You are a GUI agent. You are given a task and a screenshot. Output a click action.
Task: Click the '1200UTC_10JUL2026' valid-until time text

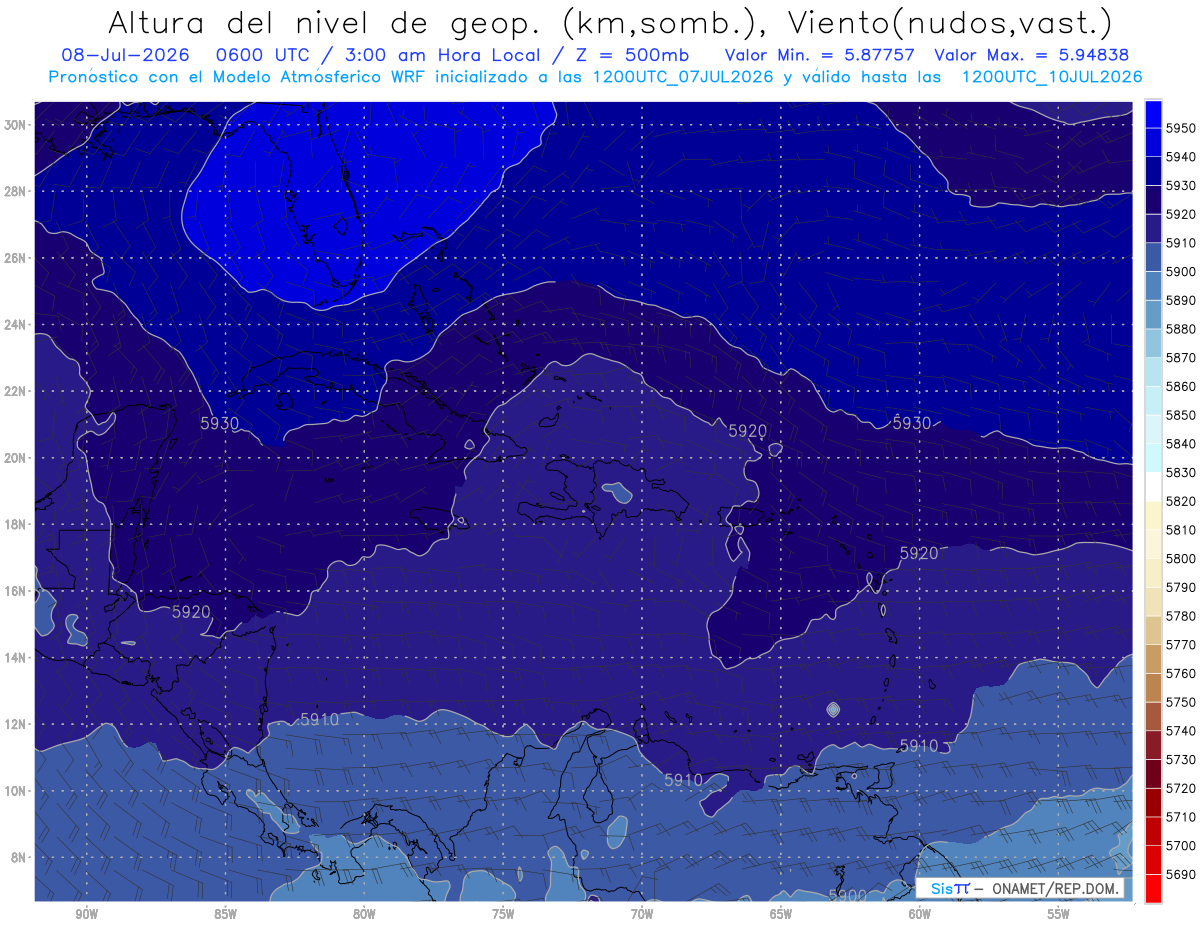1052,76
